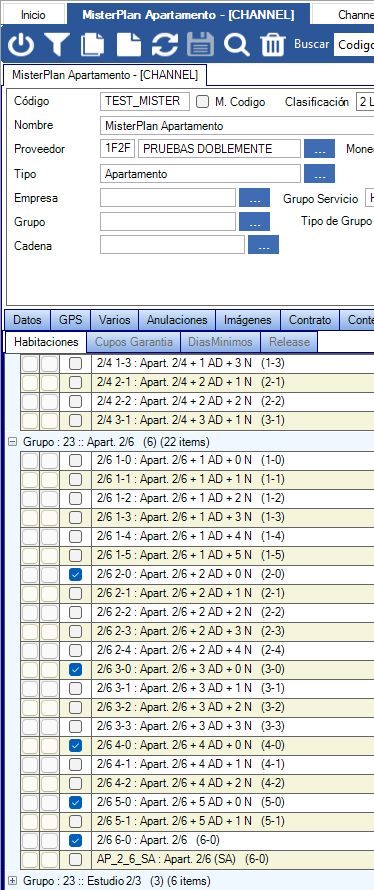Uncheck the 2/6 2-0 room checkbox

pyautogui.click(x=75, y=574)
